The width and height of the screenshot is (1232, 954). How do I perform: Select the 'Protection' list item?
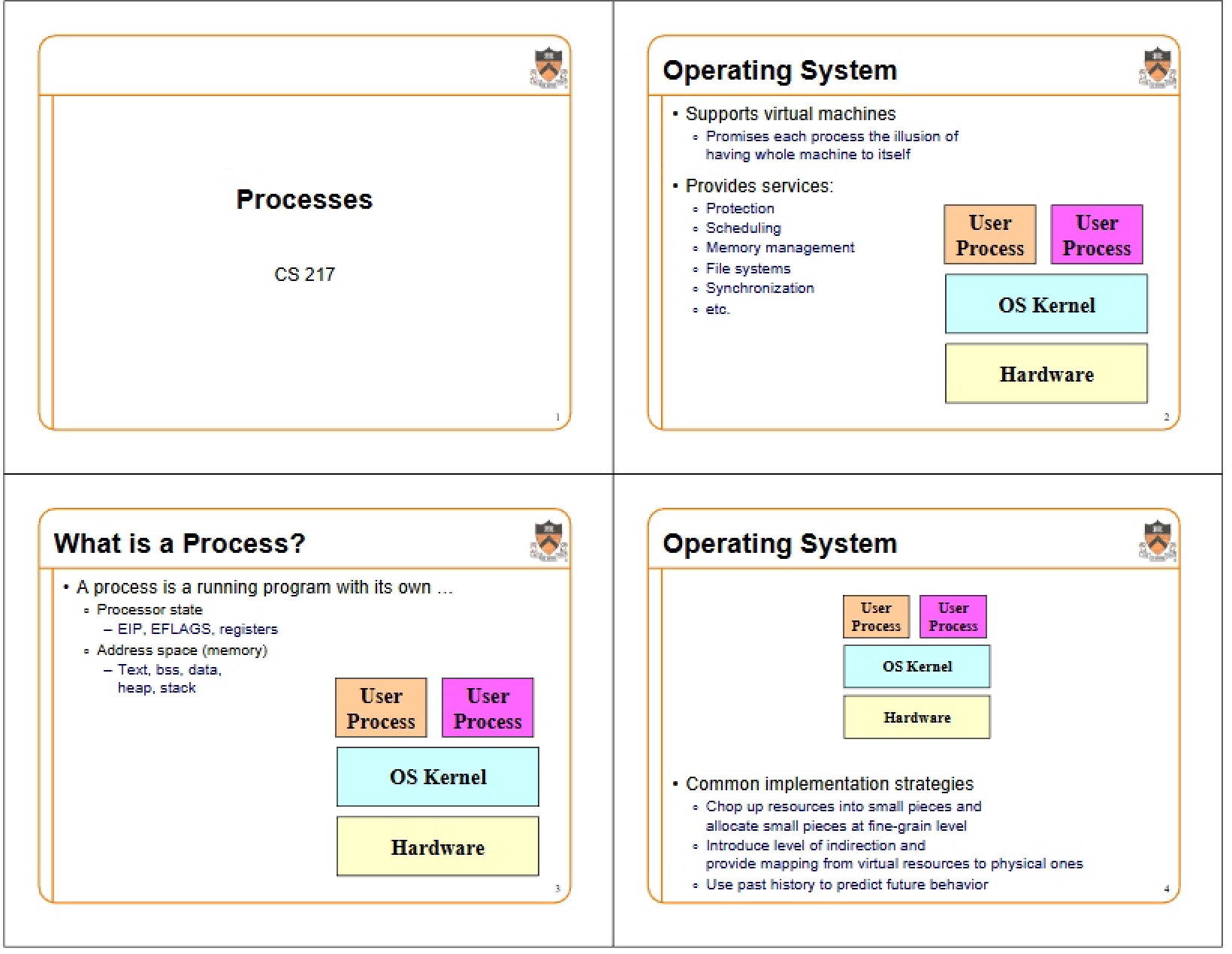point(739,208)
